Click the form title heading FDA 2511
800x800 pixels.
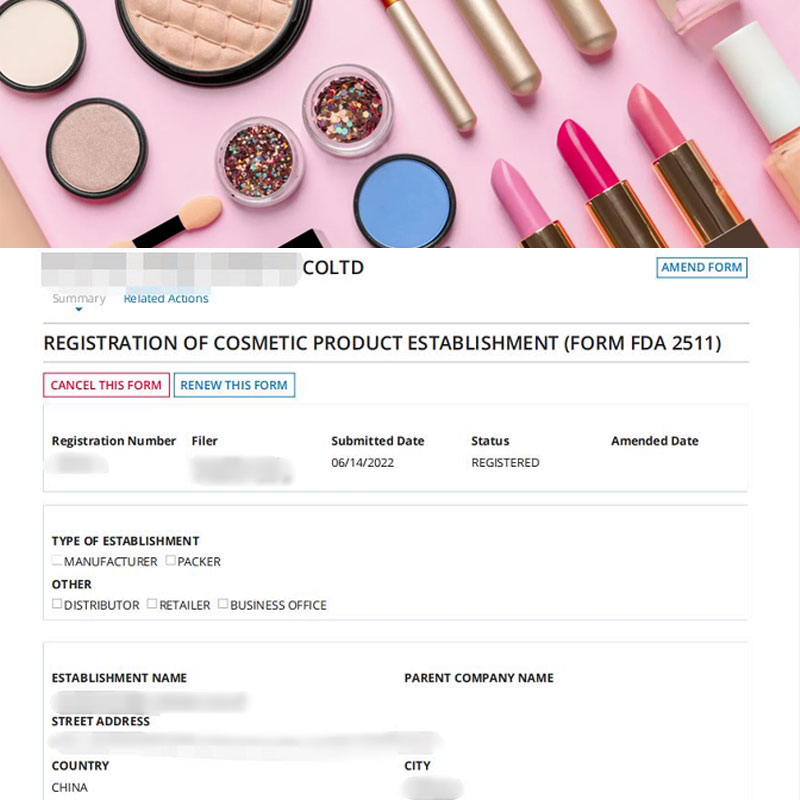click(x=382, y=343)
